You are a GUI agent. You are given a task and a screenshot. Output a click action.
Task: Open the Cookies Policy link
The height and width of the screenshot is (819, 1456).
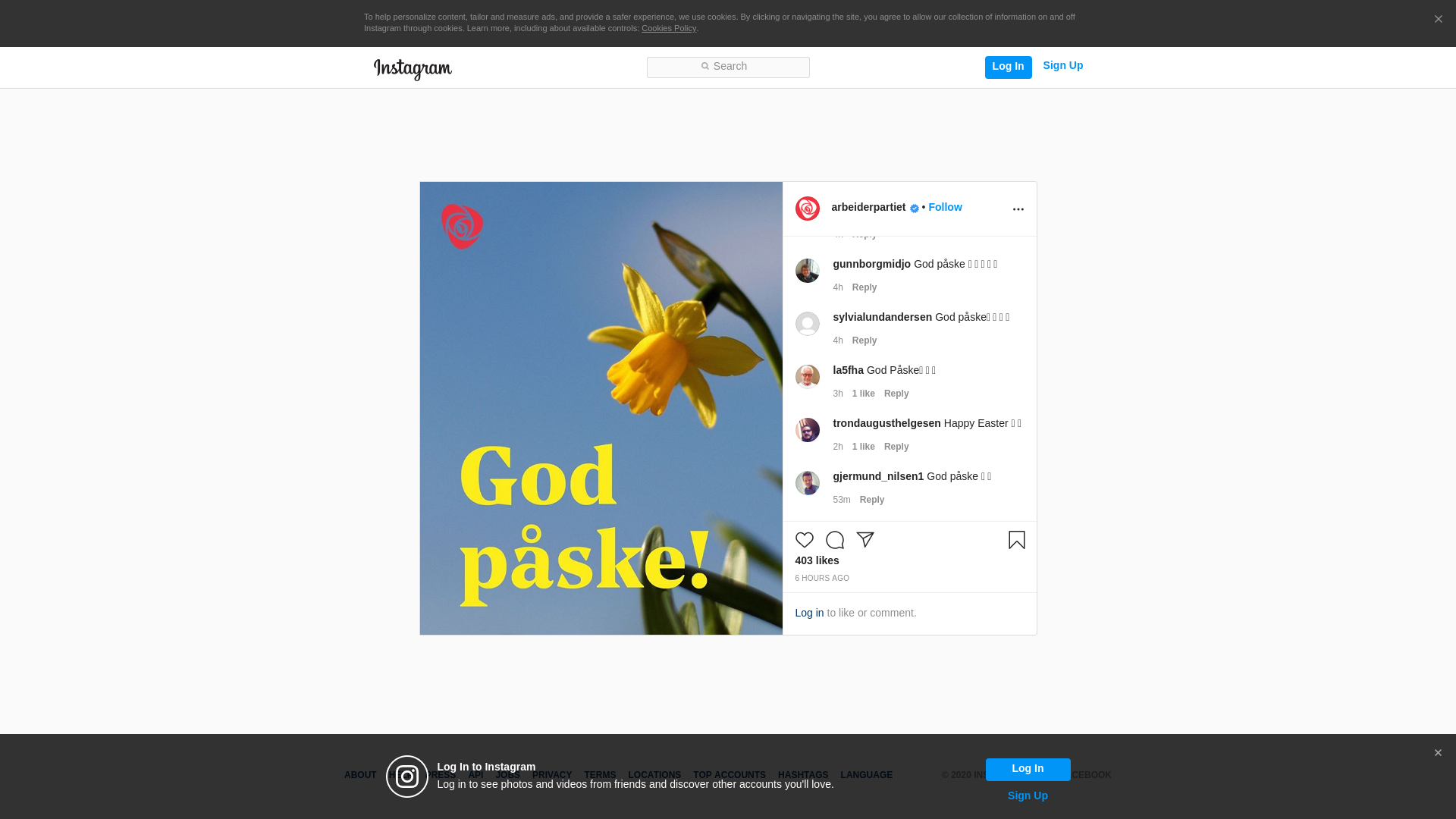click(668, 28)
